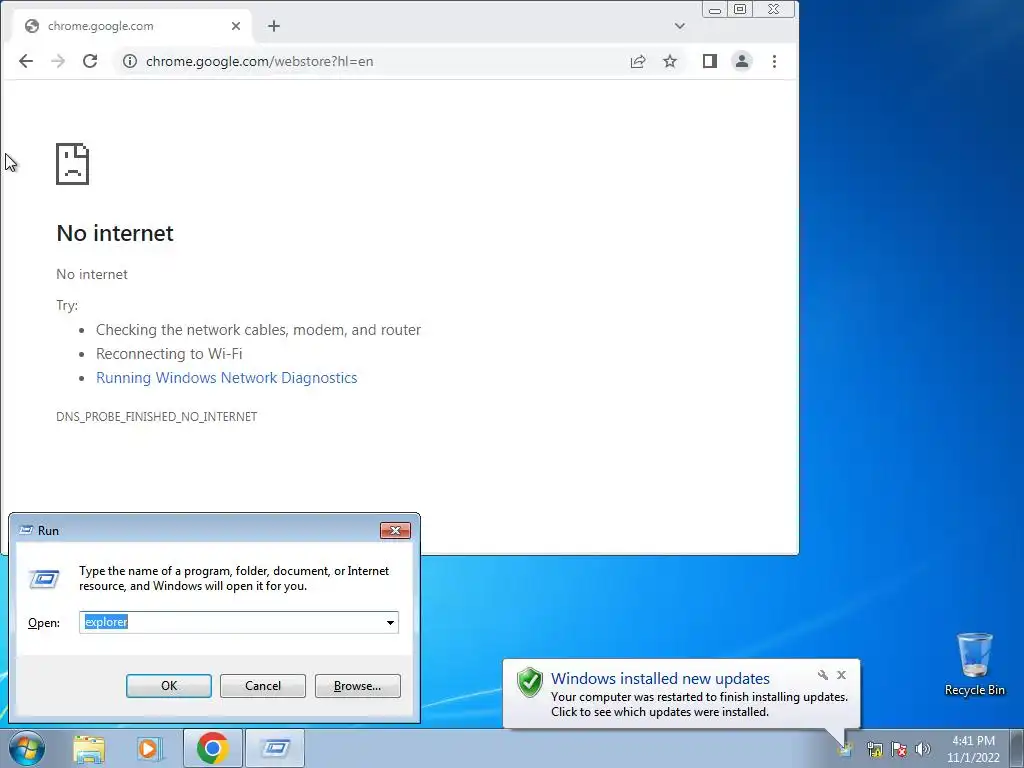The width and height of the screenshot is (1024, 768).
Task: Cancel the Run dialog
Action: coord(263,686)
